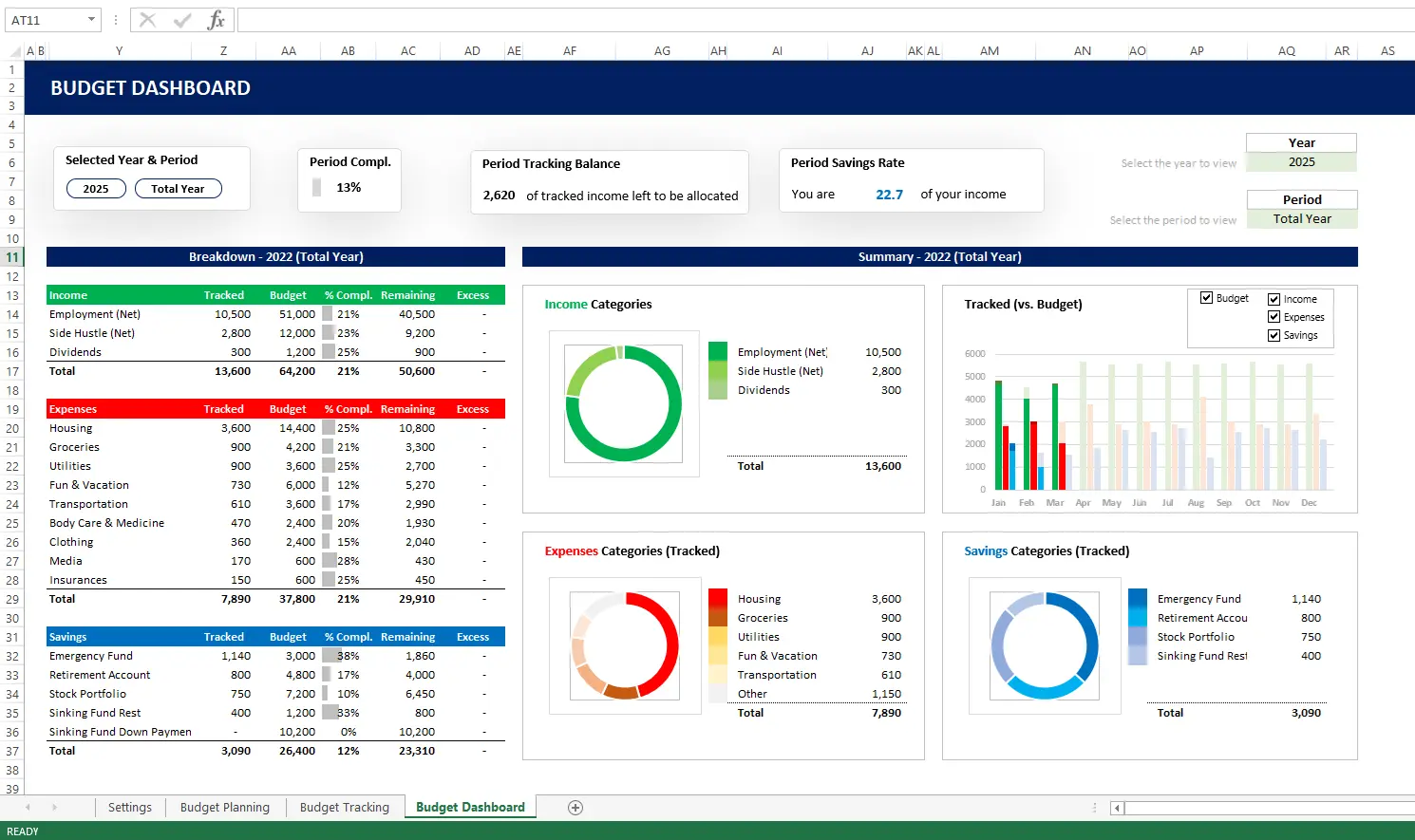
Task: Add a new sheet with plus icon
Action: (575, 808)
